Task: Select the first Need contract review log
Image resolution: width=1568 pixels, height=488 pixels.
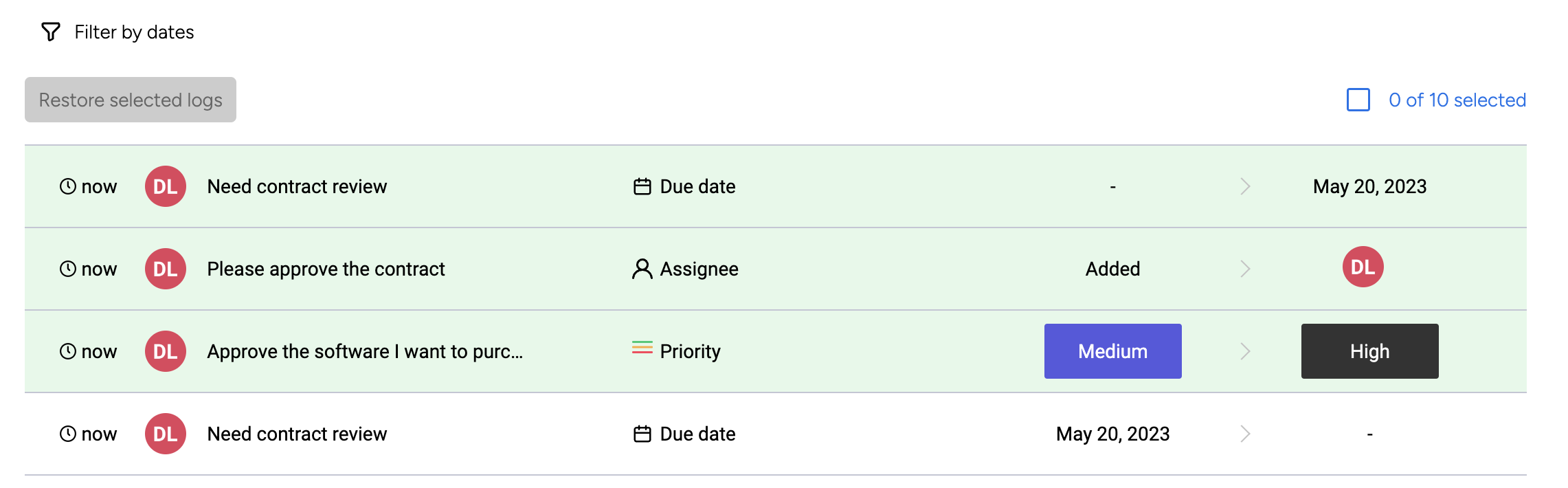Action: pos(297,186)
